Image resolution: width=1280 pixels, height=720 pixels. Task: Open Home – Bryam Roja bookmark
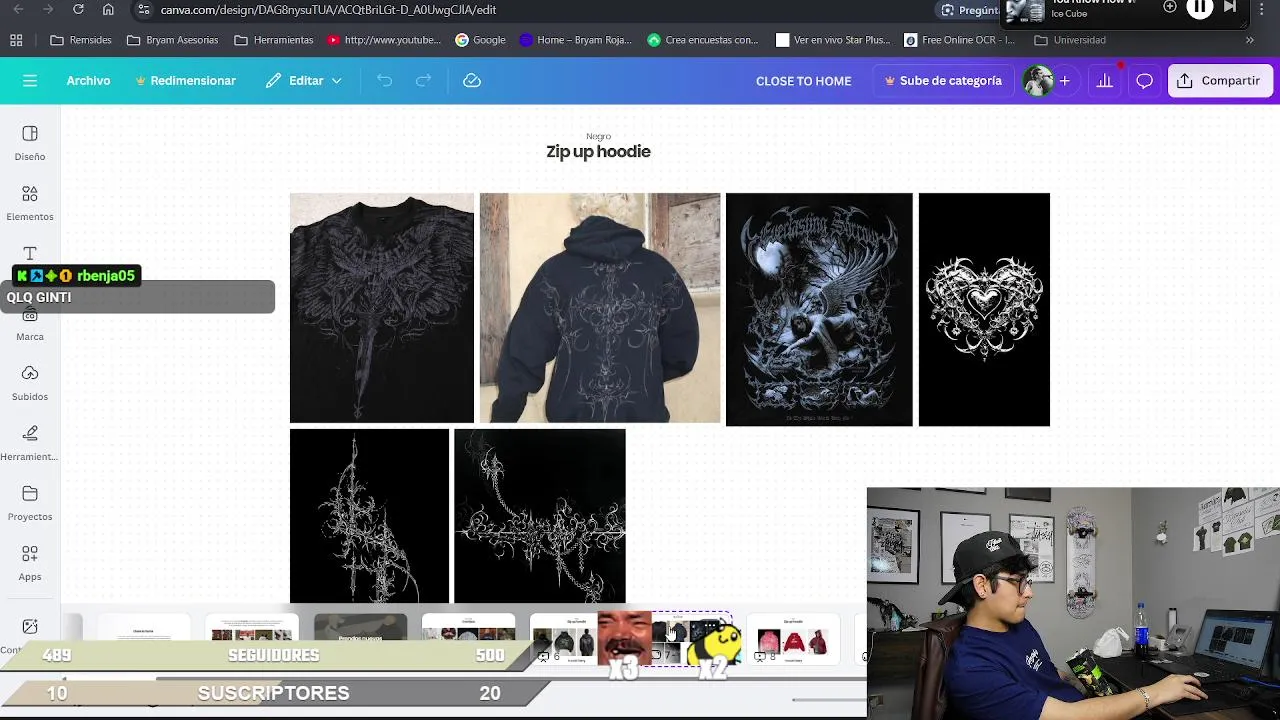click(576, 40)
